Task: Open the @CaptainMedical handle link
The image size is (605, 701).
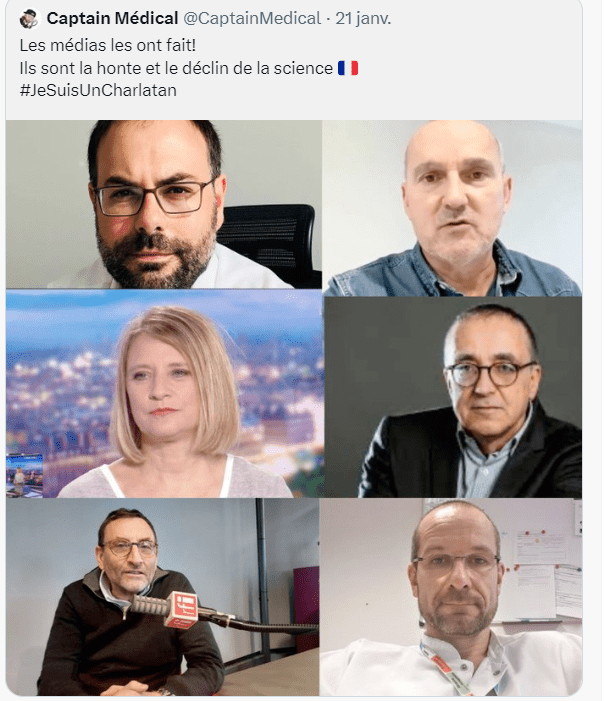Action: pyautogui.click(x=252, y=18)
